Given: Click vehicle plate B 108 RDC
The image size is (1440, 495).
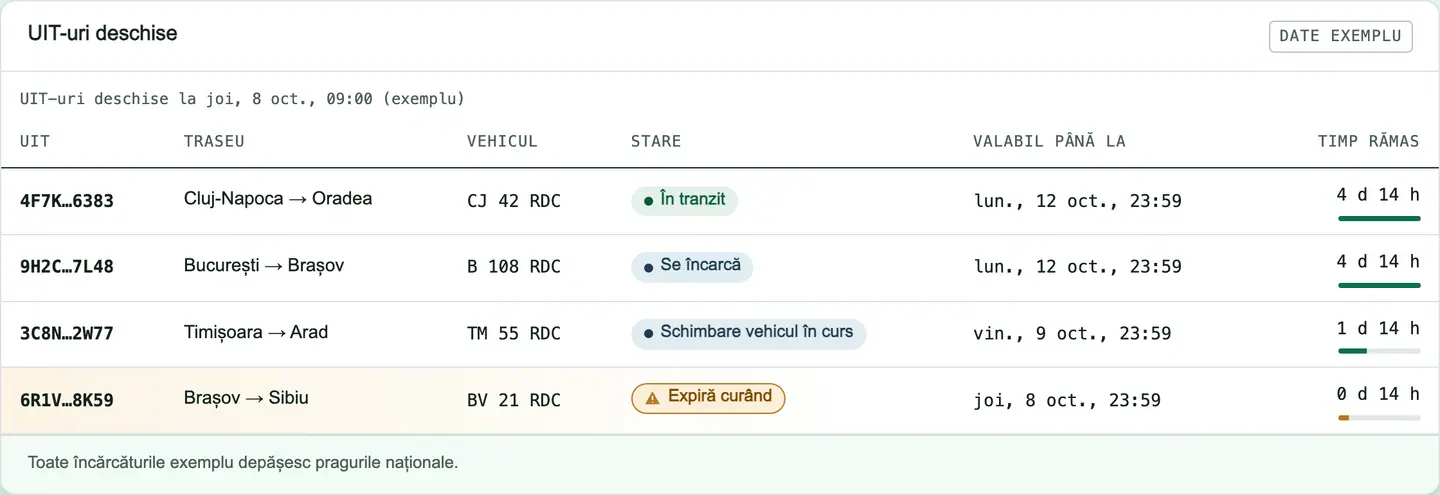Looking at the screenshot, I should 514,267.
